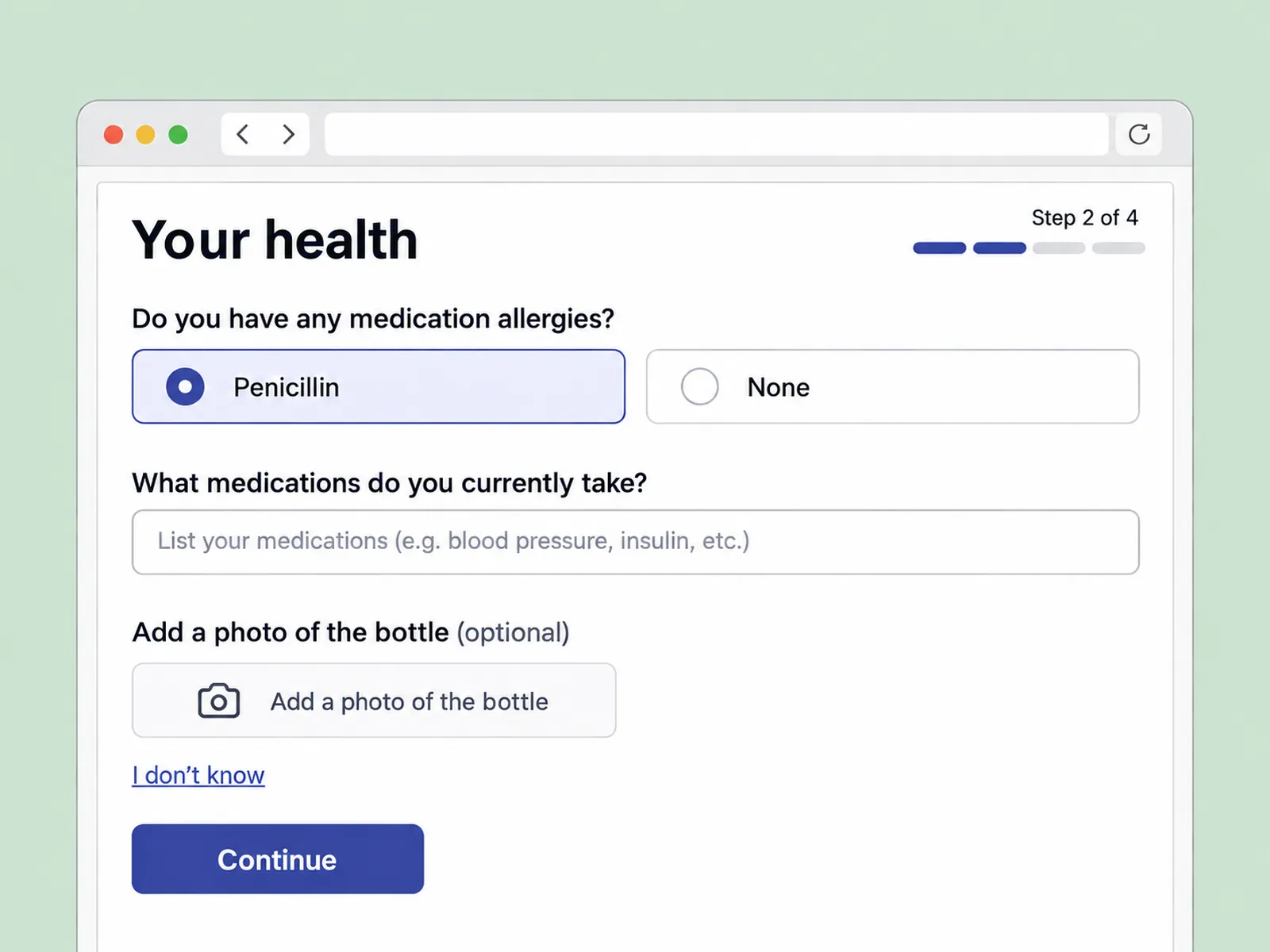
Task: Click the 'Do you have any medication allergies?' label
Action: [x=373, y=319]
